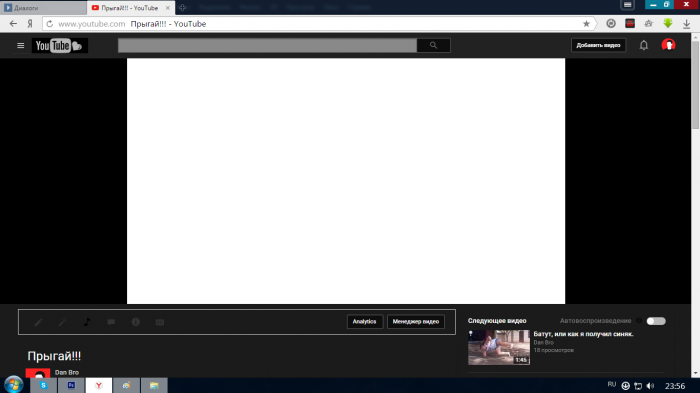Open the Windows Start button
This screenshot has height=393, width=700.
[x=13, y=385]
